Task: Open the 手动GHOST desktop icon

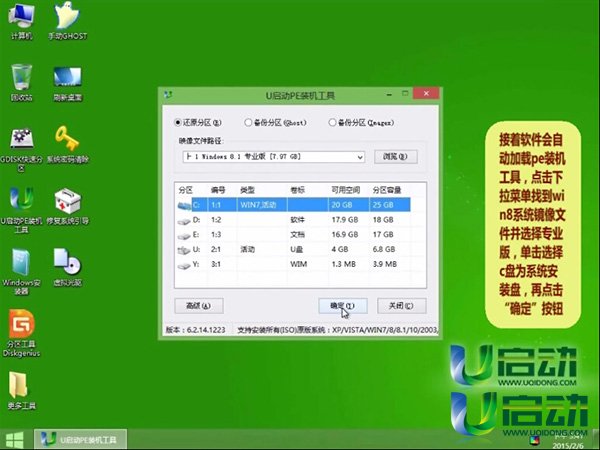Action: point(67,21)
